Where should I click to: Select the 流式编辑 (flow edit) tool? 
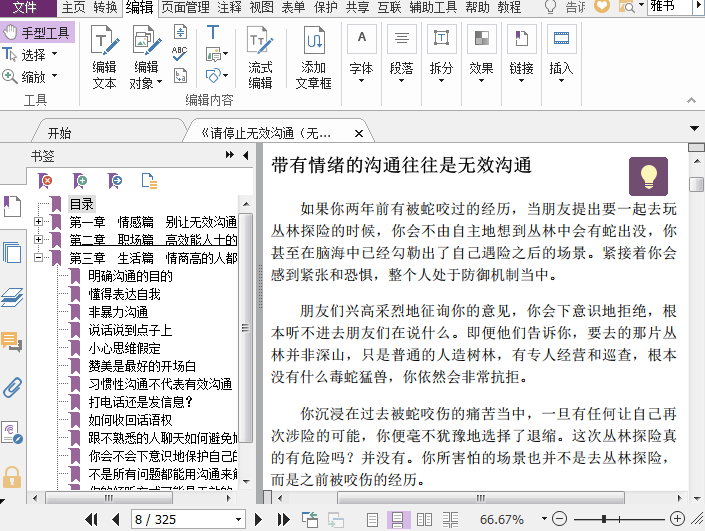260,56
